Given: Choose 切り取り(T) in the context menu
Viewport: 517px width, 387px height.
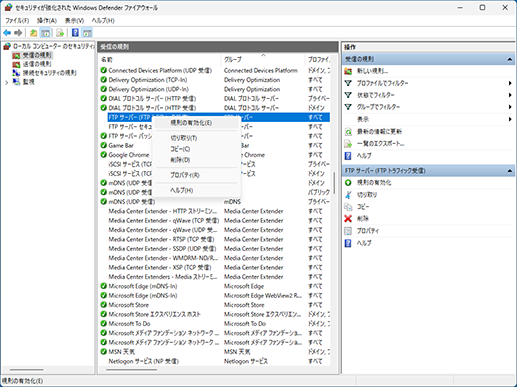Looking at the screenshot, I should (196, 138).
